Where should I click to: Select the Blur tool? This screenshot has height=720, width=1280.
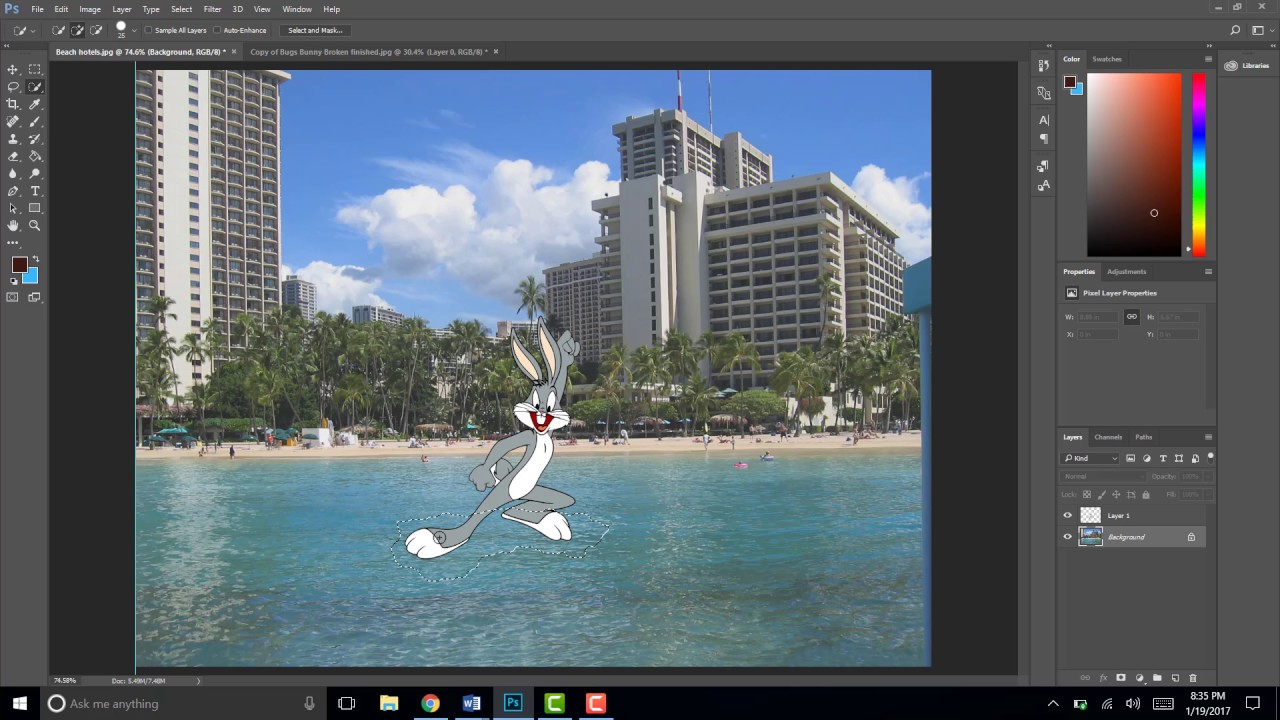click(x=13, y=173)
